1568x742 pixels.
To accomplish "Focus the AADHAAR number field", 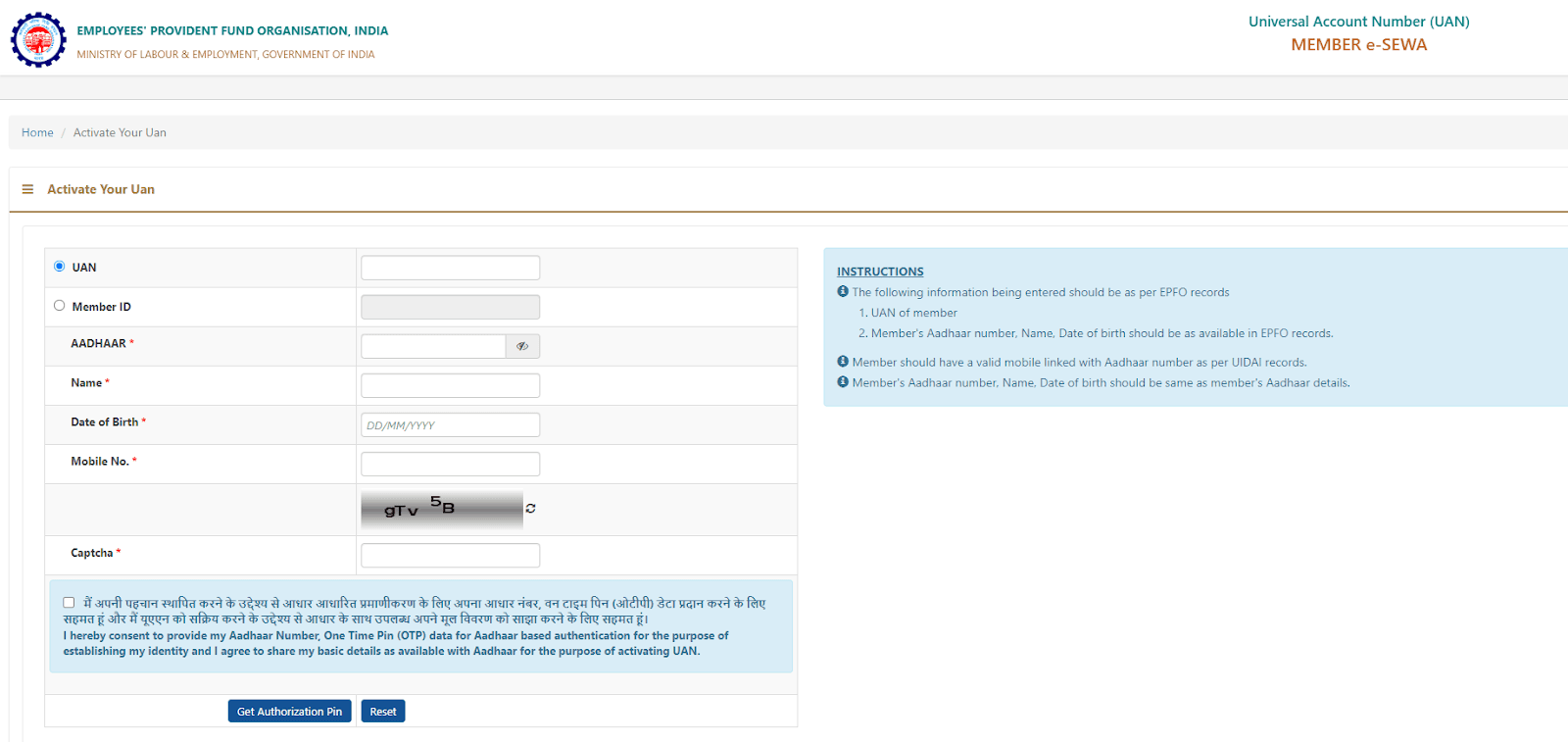I will 433,346.
